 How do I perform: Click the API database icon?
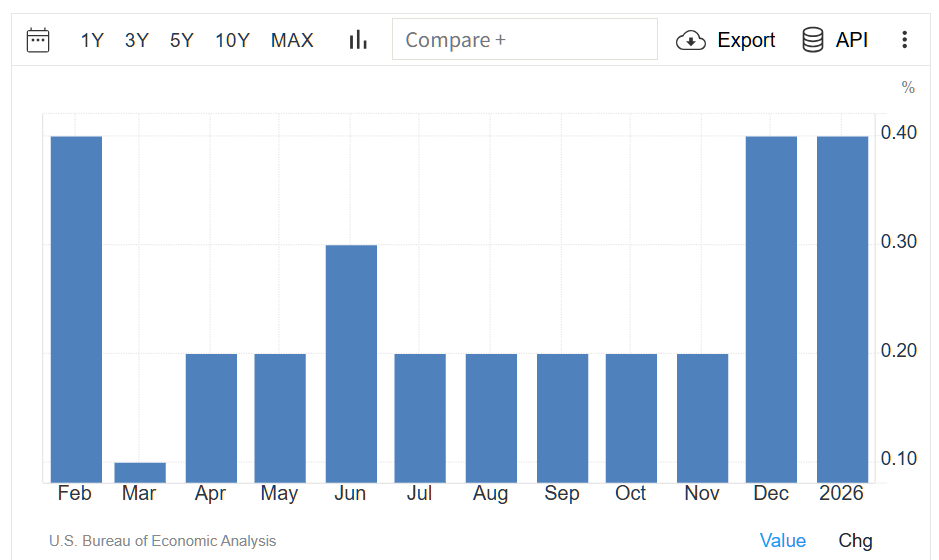[x=813, y=40]
